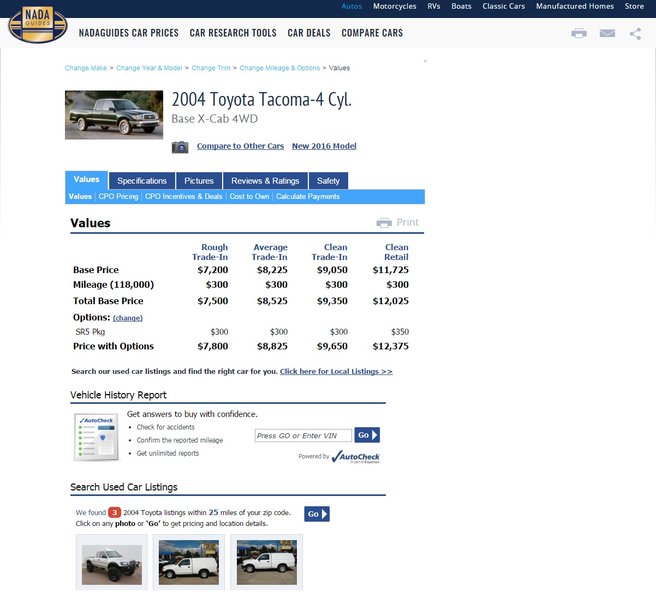Image resolution: width=656 pixels, height=599 pixels.
Task: Click Change Year & Model breadcrumb
Action: [149, 68]
